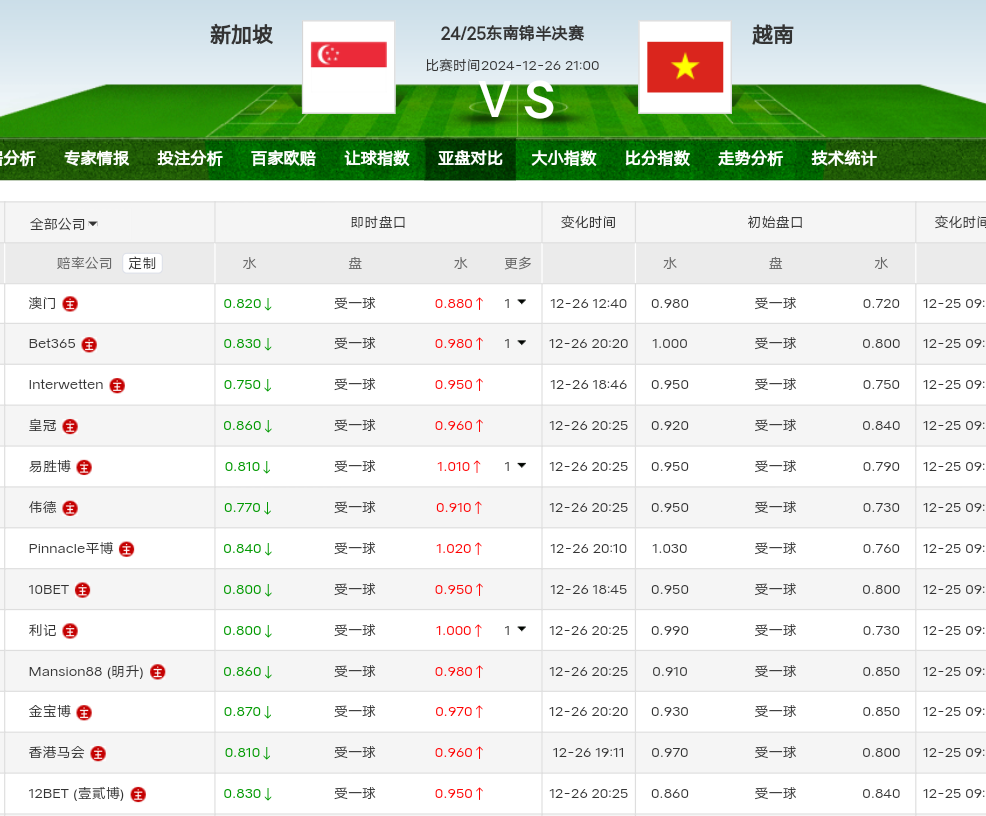The image size is (986, 816).
Task: Click Pinnacle平博 live away odds 1.020
Action: pyautogui.click(x=459, y=549)
